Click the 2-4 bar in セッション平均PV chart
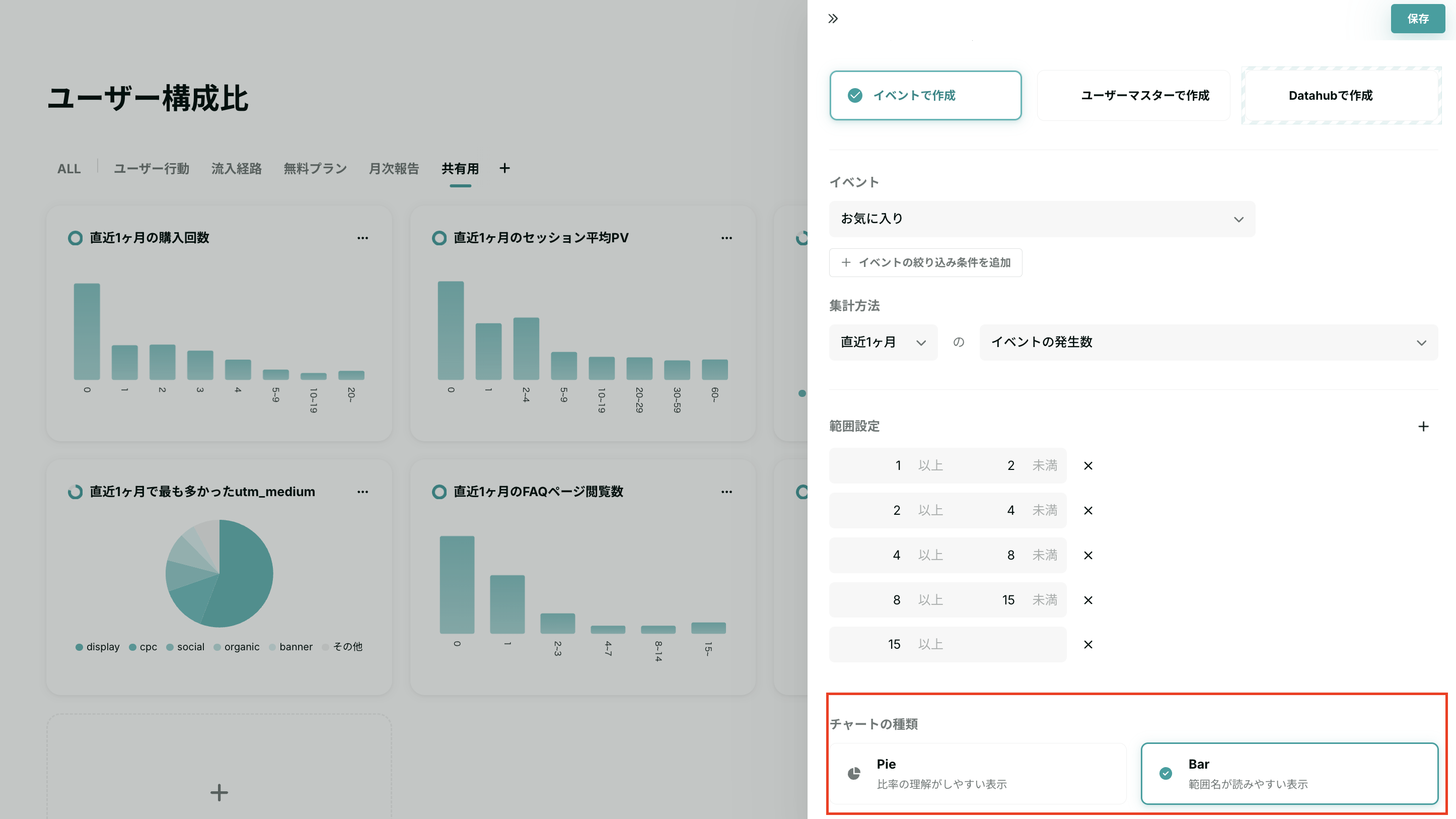 (526, 349)
